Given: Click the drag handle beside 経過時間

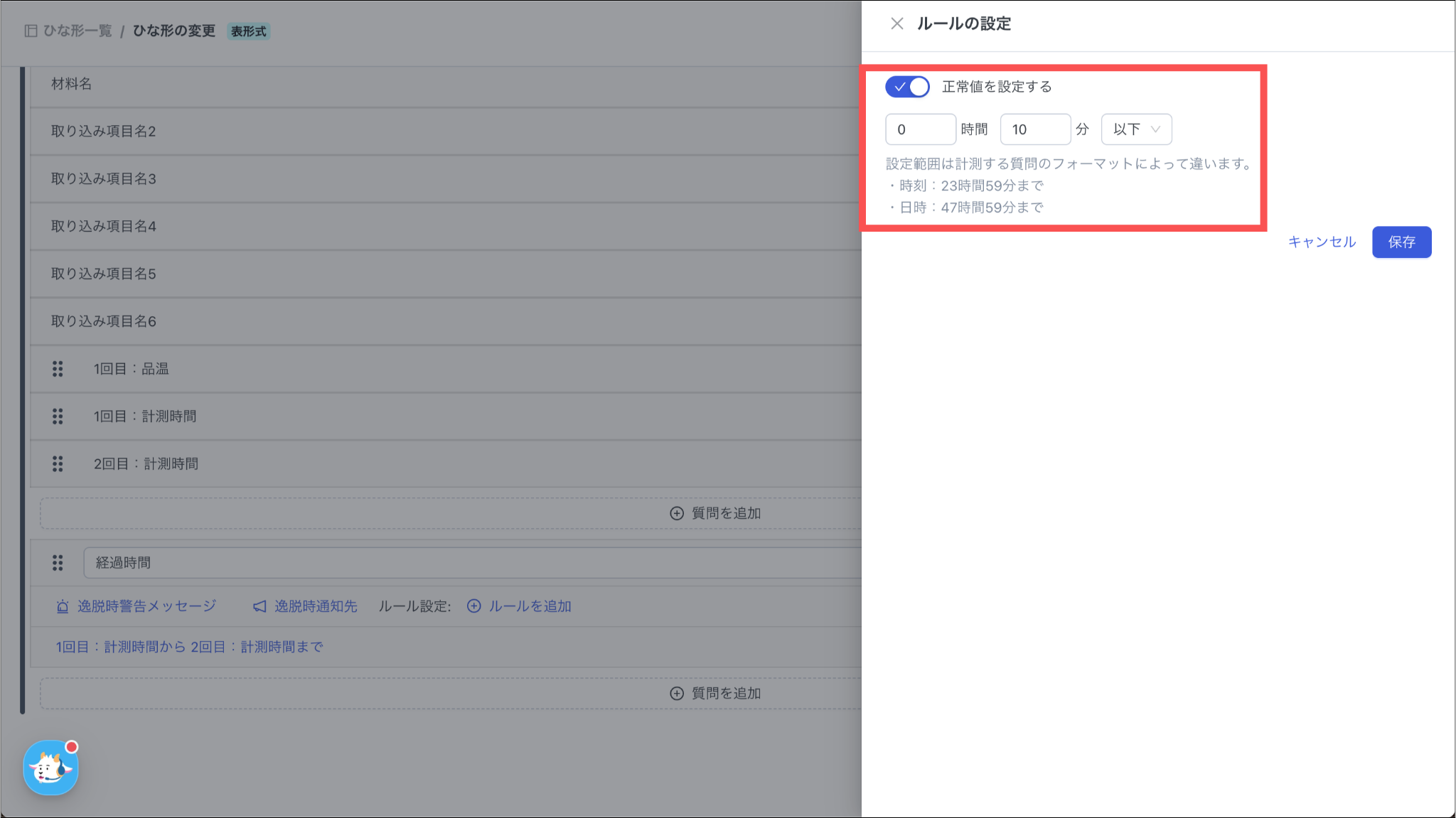Looking at the screenshot, I should pos(58,563).
